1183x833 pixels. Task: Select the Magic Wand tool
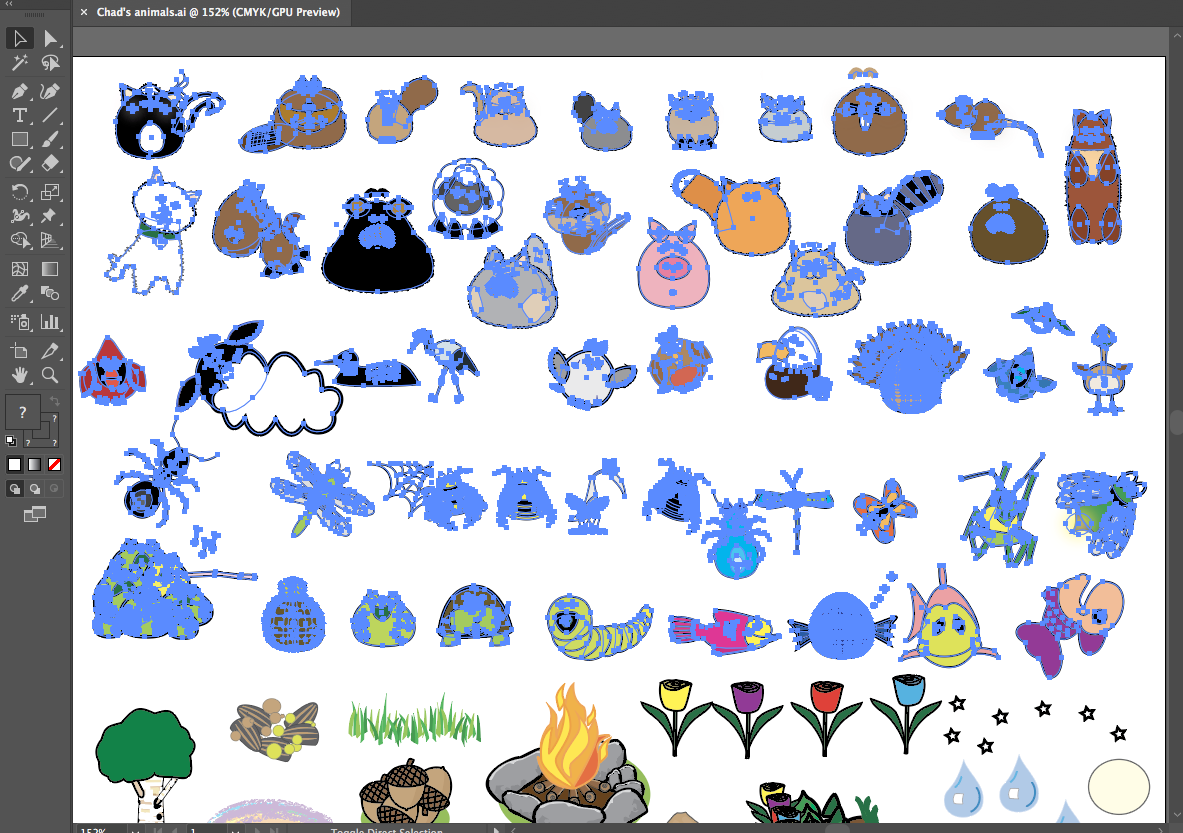19,63
